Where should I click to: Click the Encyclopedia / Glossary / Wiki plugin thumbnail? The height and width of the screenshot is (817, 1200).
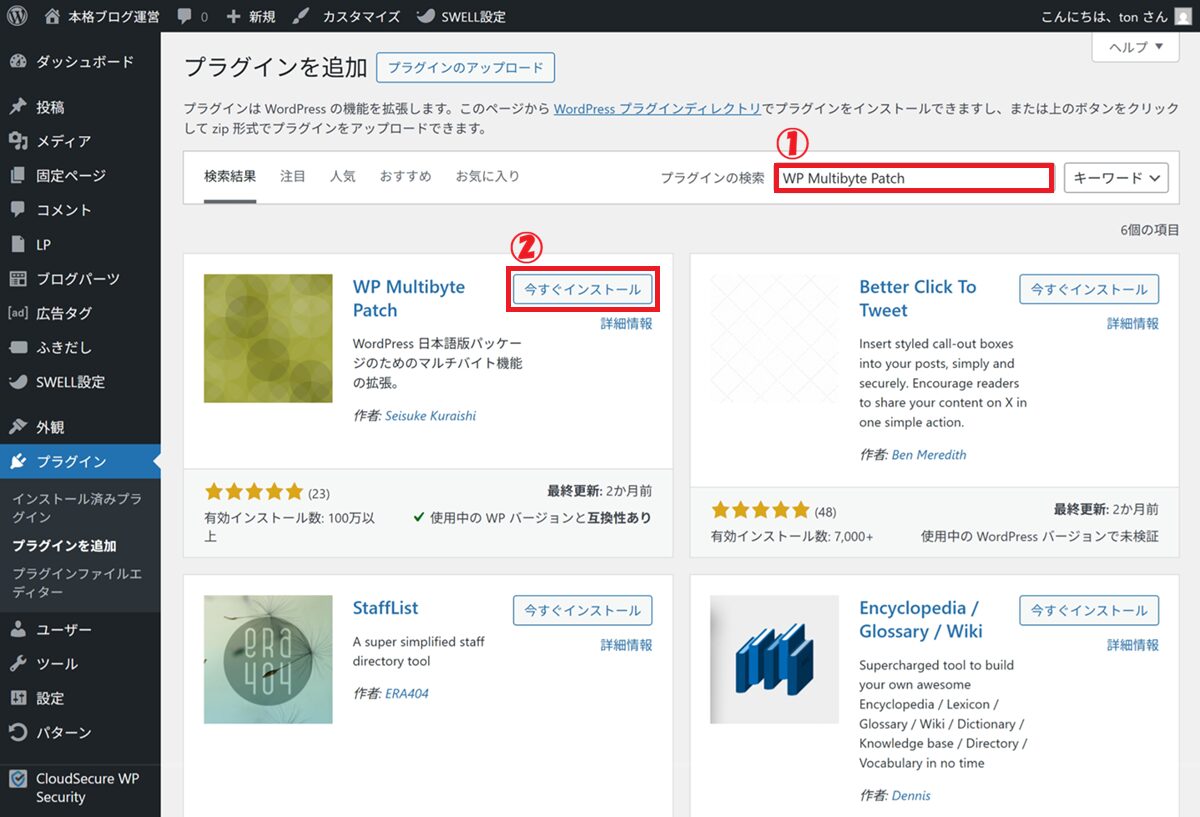point(774,659)
